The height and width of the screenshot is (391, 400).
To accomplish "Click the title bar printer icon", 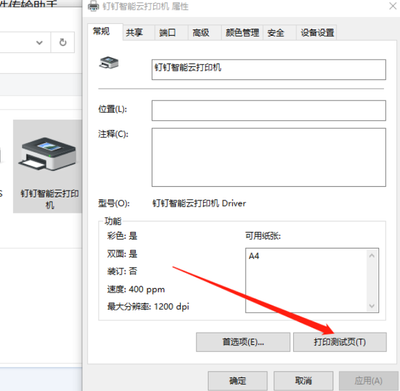I will click(x=94, y=6).
